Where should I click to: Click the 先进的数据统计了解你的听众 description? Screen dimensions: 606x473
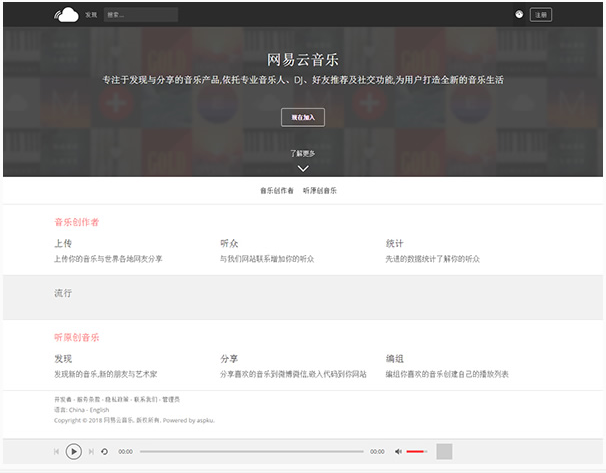[x=432, y=259]
